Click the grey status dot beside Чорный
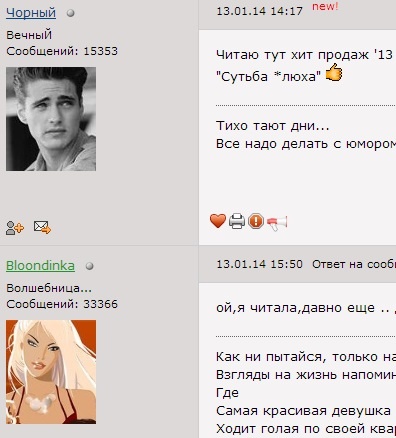Image resolution: width=396 pixels, height=438 pixels. (x=70, y=13)
